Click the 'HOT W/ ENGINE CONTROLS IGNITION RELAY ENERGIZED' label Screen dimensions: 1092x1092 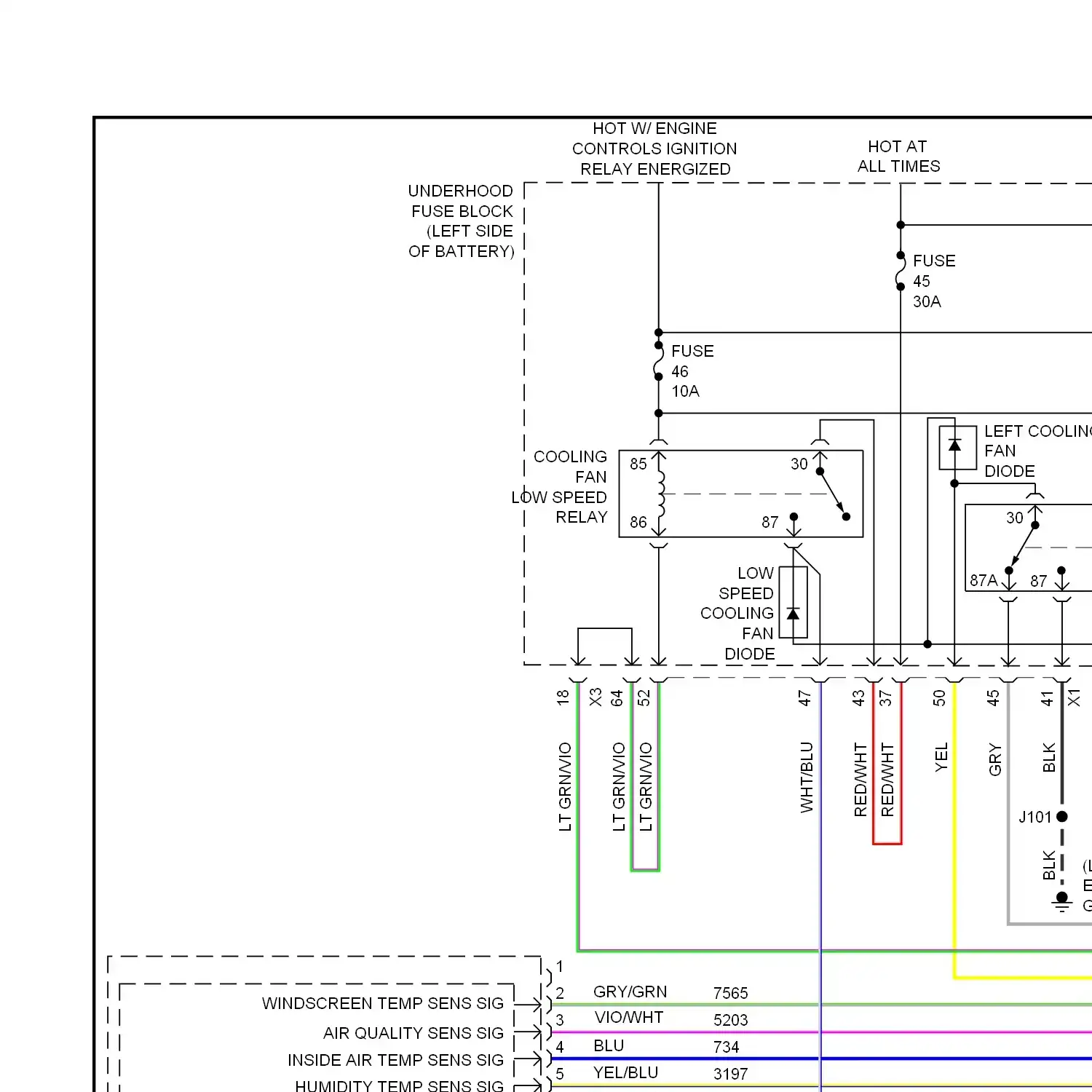(654, 149)
